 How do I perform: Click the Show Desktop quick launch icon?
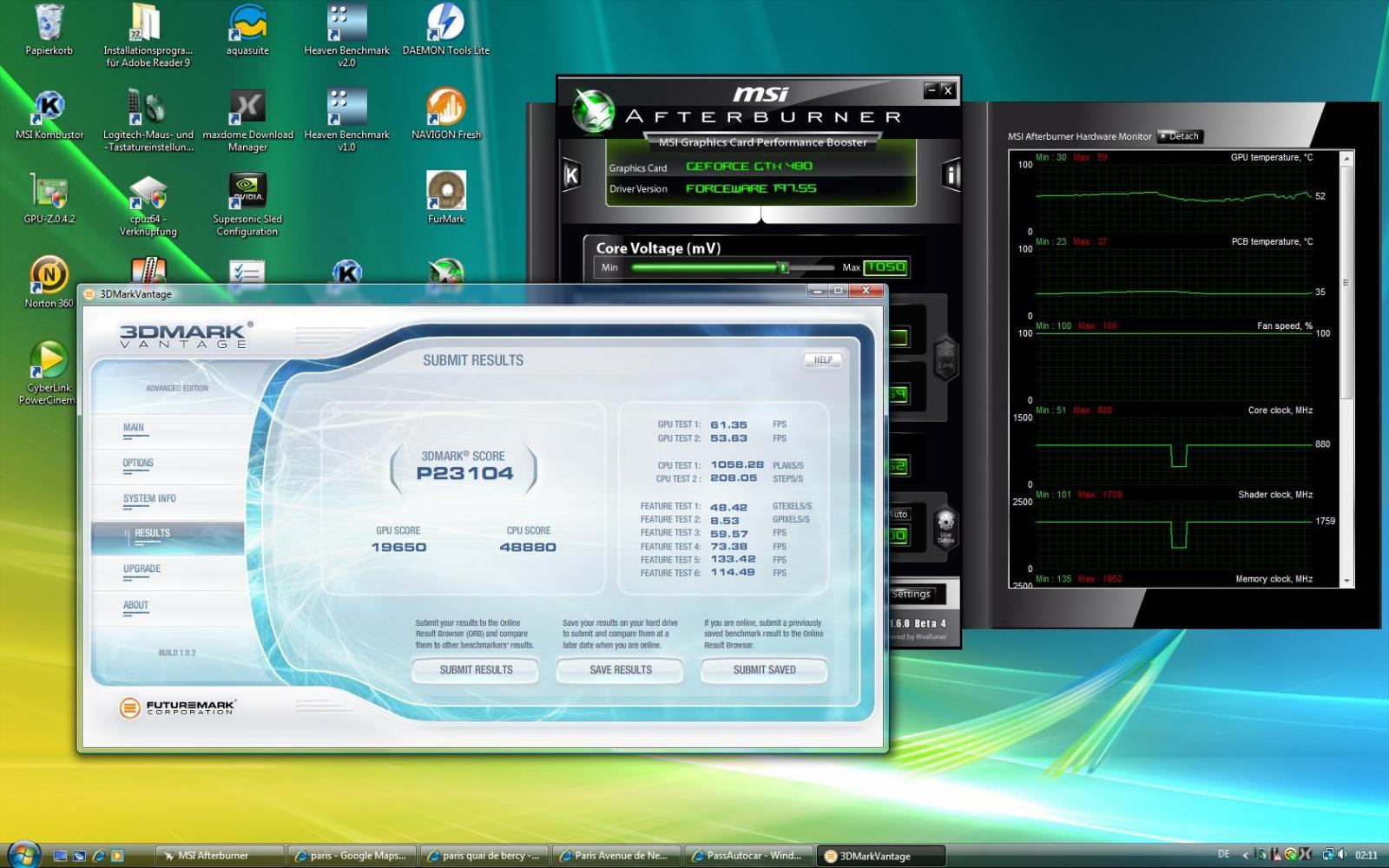point(60,856)
